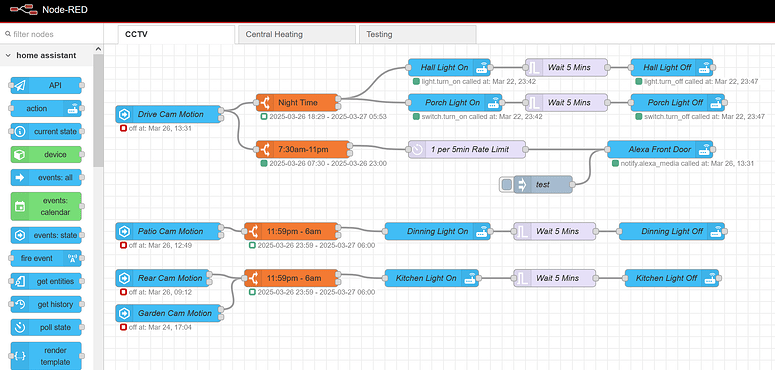
Task: Click the palette scroll up arrow
Action: pyautogui.click(x=98, y=49)
